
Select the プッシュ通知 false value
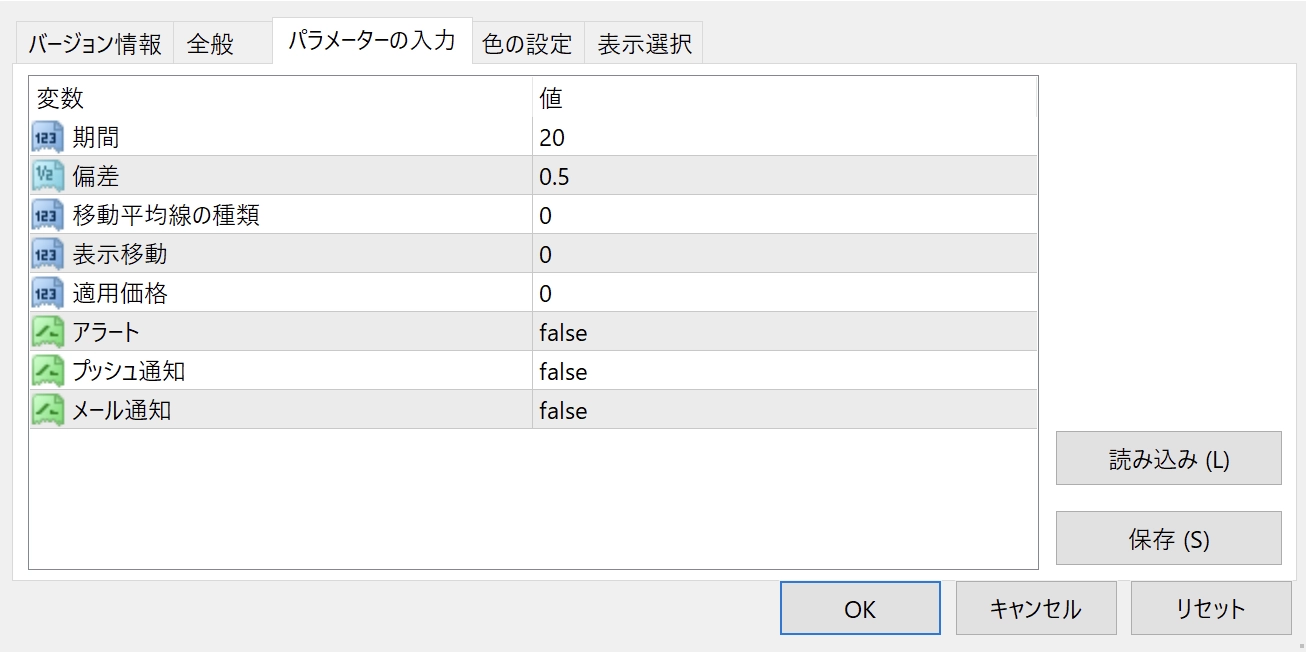click(563, 372)
